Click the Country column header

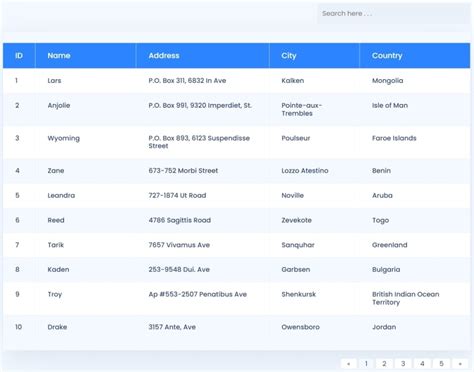click(415, 56)
